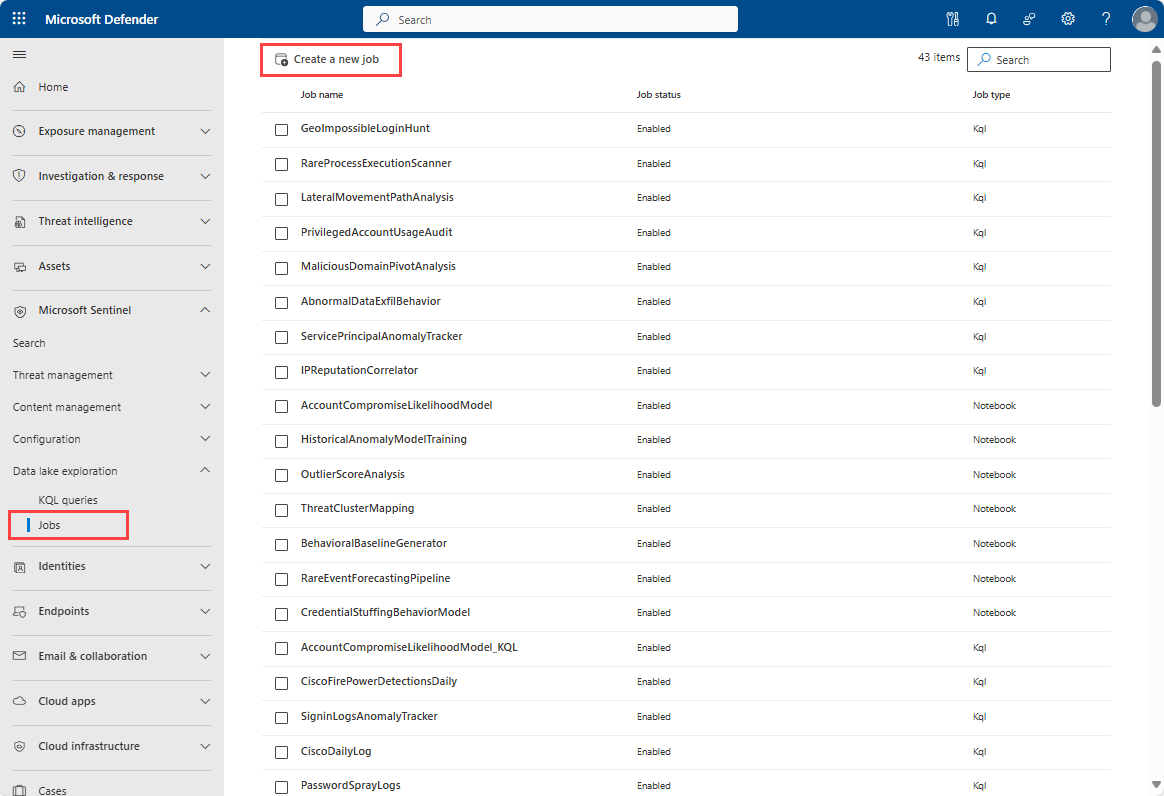Screen dimensions: 1164x796
Task: Go to Home in the sidebar
Action: (x=53, y=87)
